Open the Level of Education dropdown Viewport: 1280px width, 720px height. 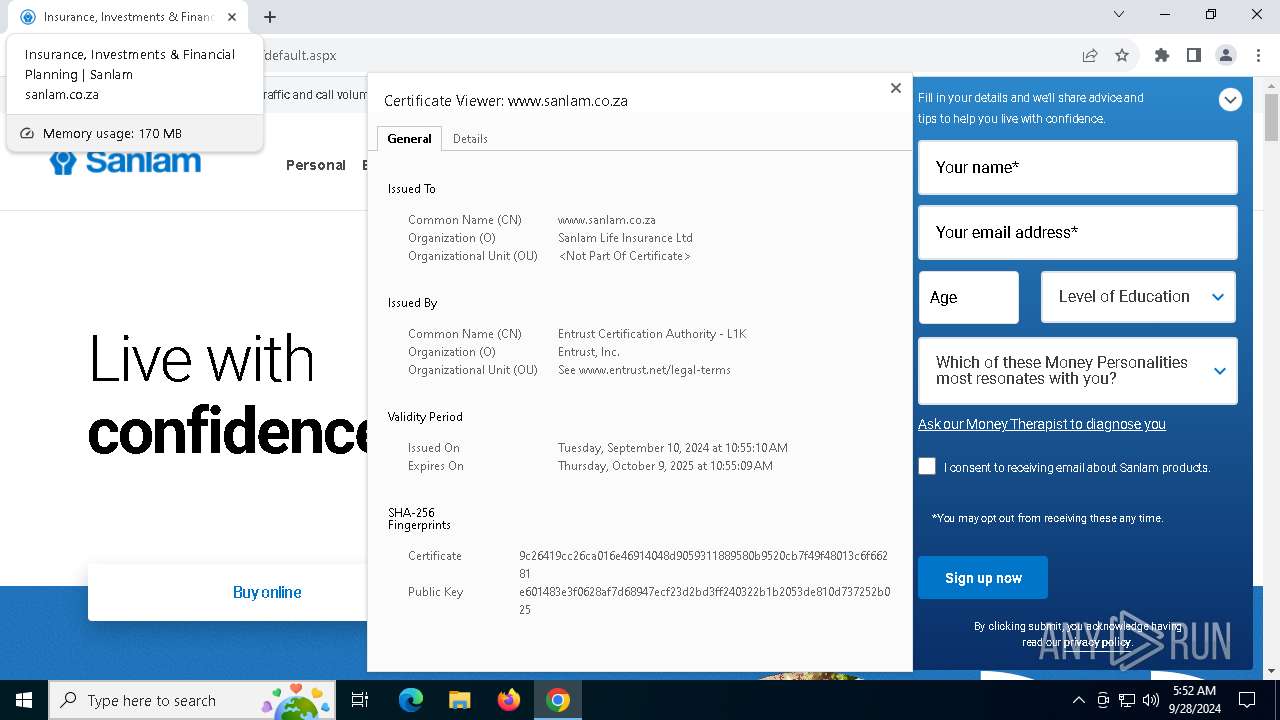(x=1138, y=297)
